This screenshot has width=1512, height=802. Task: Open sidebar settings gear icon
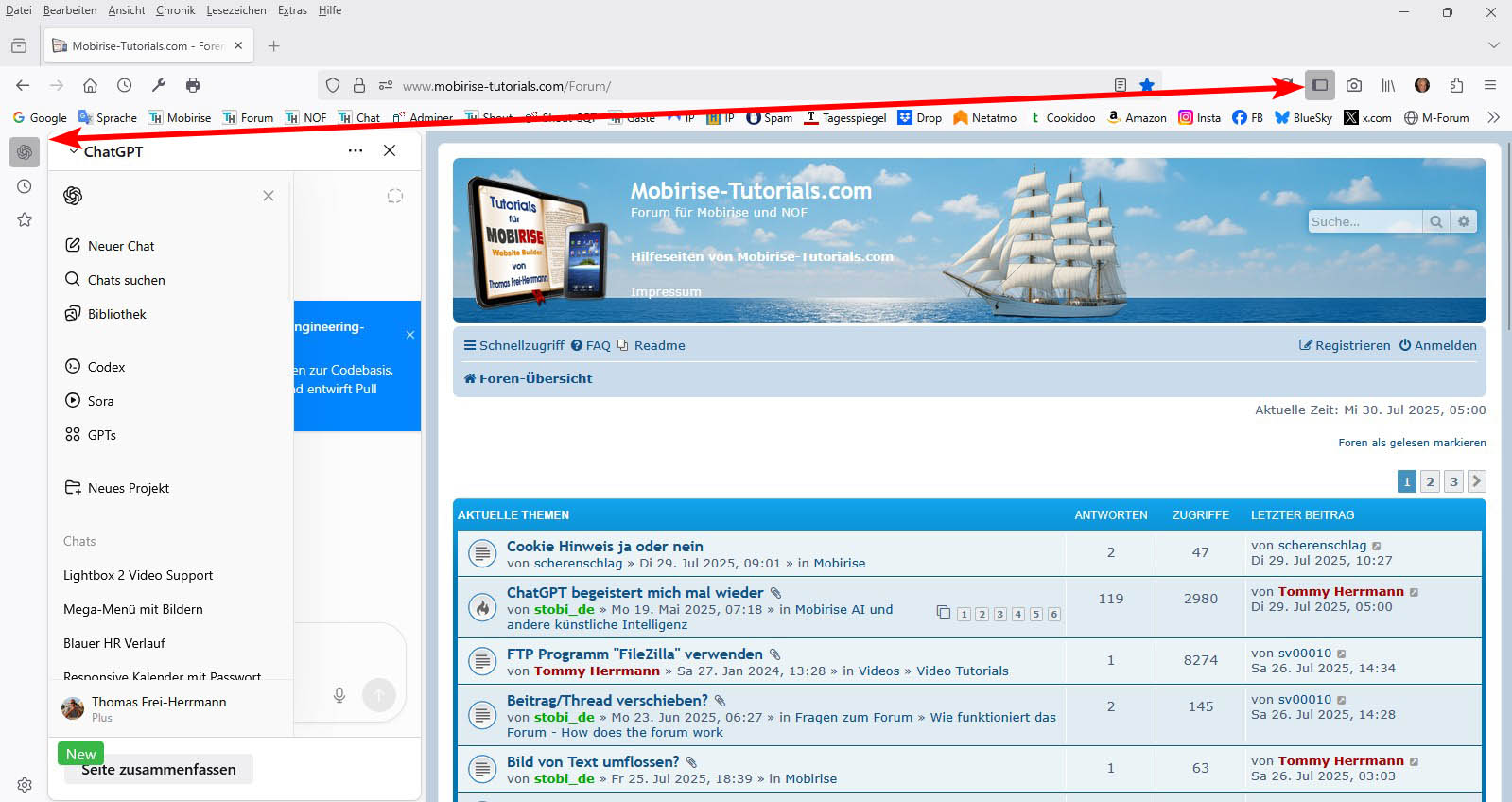[x=25, y=784]
